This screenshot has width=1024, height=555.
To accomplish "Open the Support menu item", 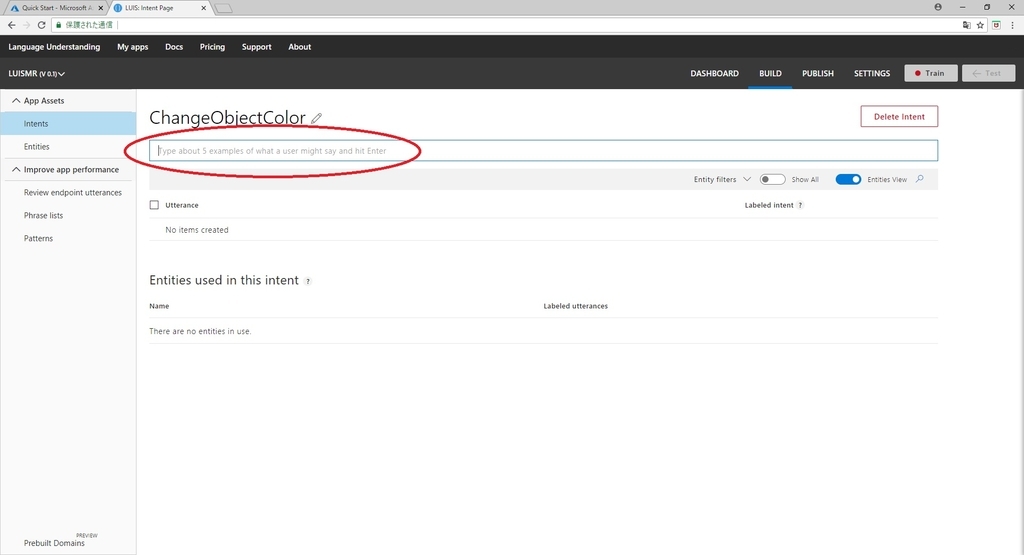I will pyautogui.click(x=257, y=47).
